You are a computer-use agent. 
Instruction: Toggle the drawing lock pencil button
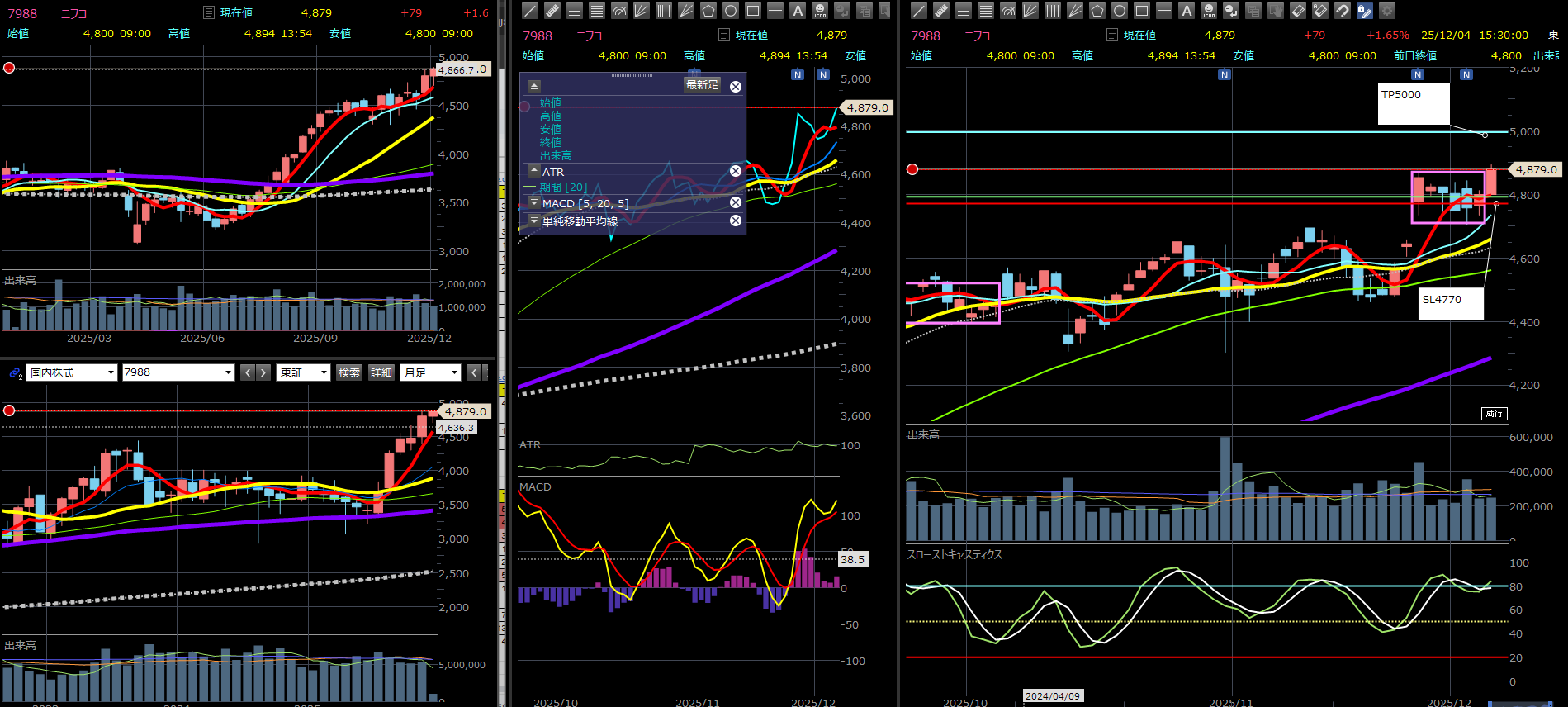(1365, 11)
